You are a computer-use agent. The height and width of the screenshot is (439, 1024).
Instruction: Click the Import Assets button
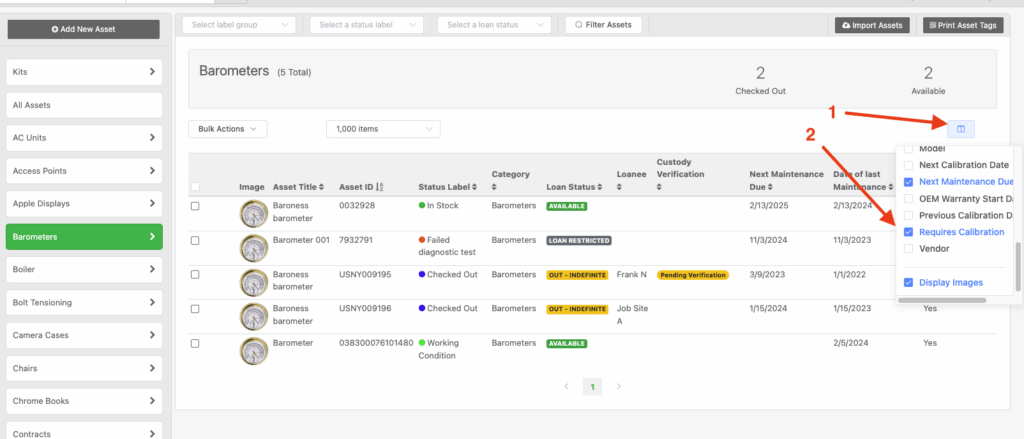[872, 25]
